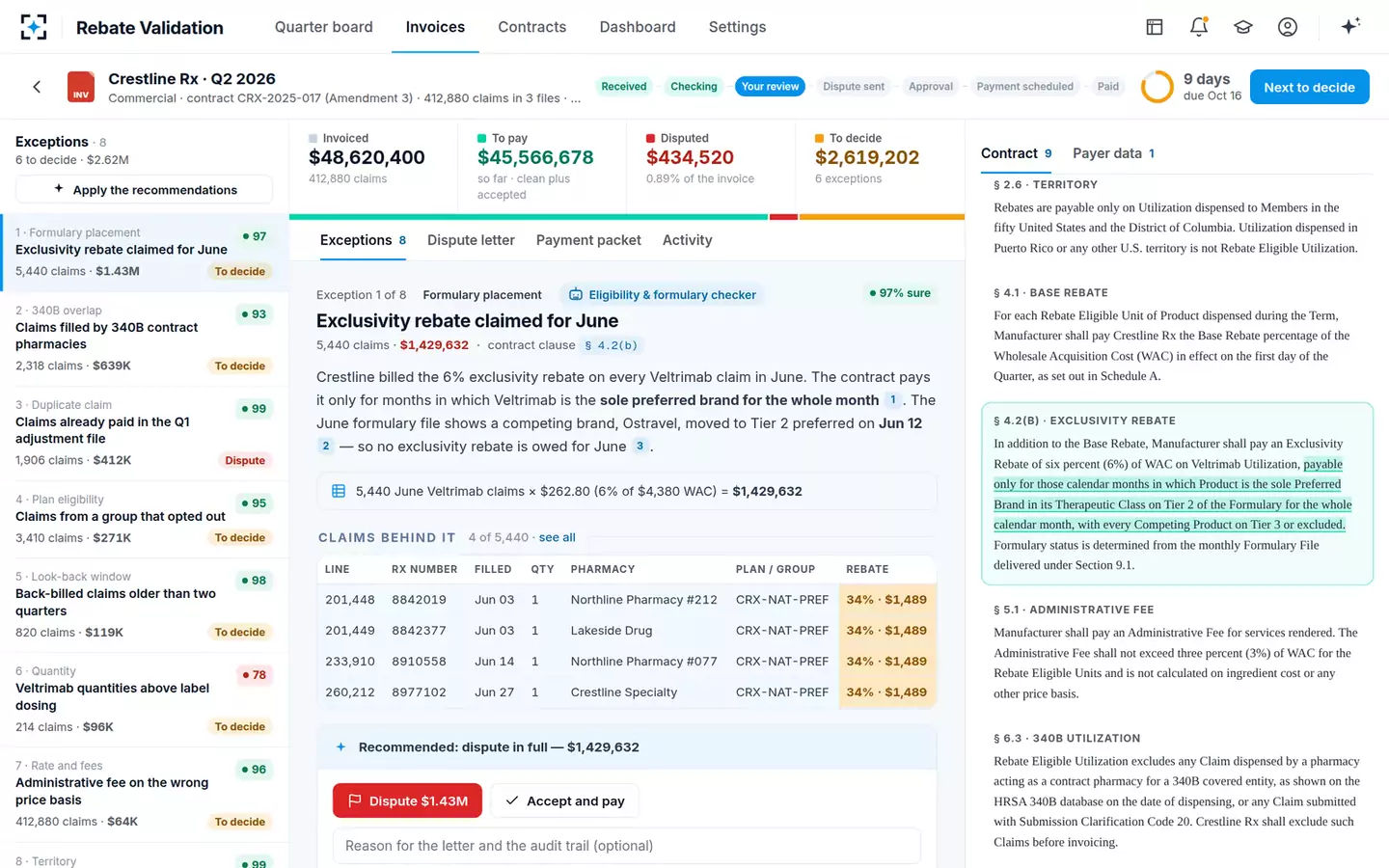Viewport: 1389px width, 868px height.
Task: Click the $2,619,202 To decide amount
Action: pos(867,157)
